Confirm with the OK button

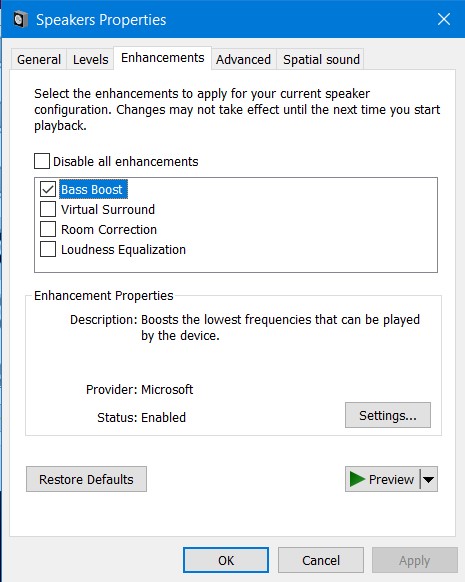click(226, 560)
